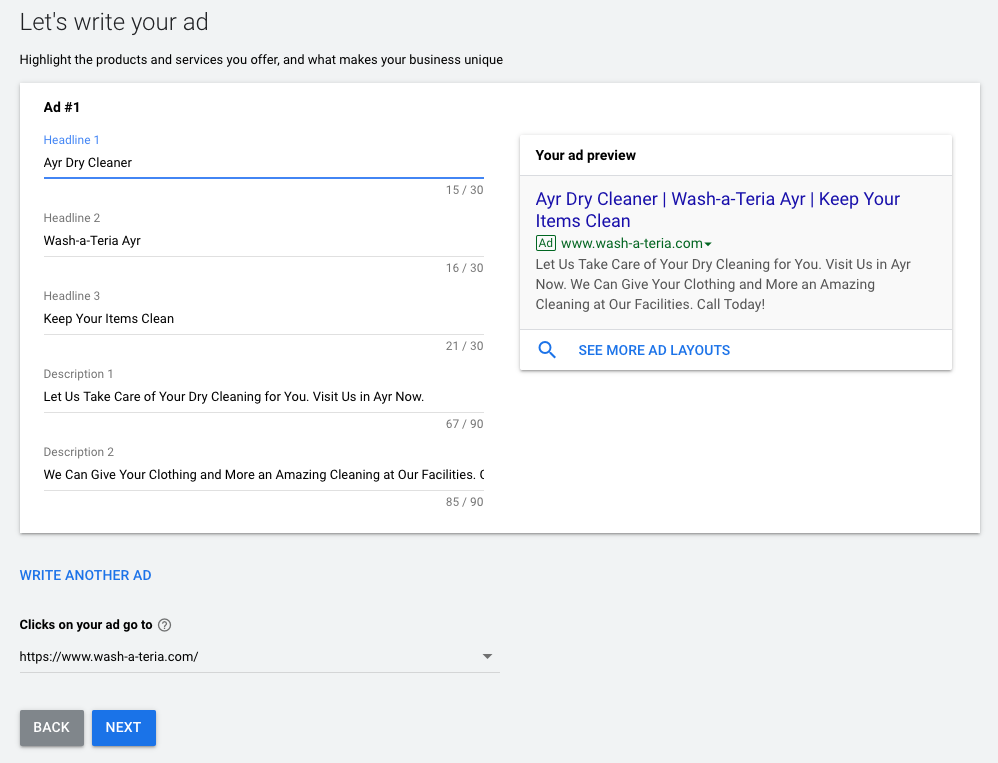
Task: Edit the Description 2 field
Action: pos(263,475)
